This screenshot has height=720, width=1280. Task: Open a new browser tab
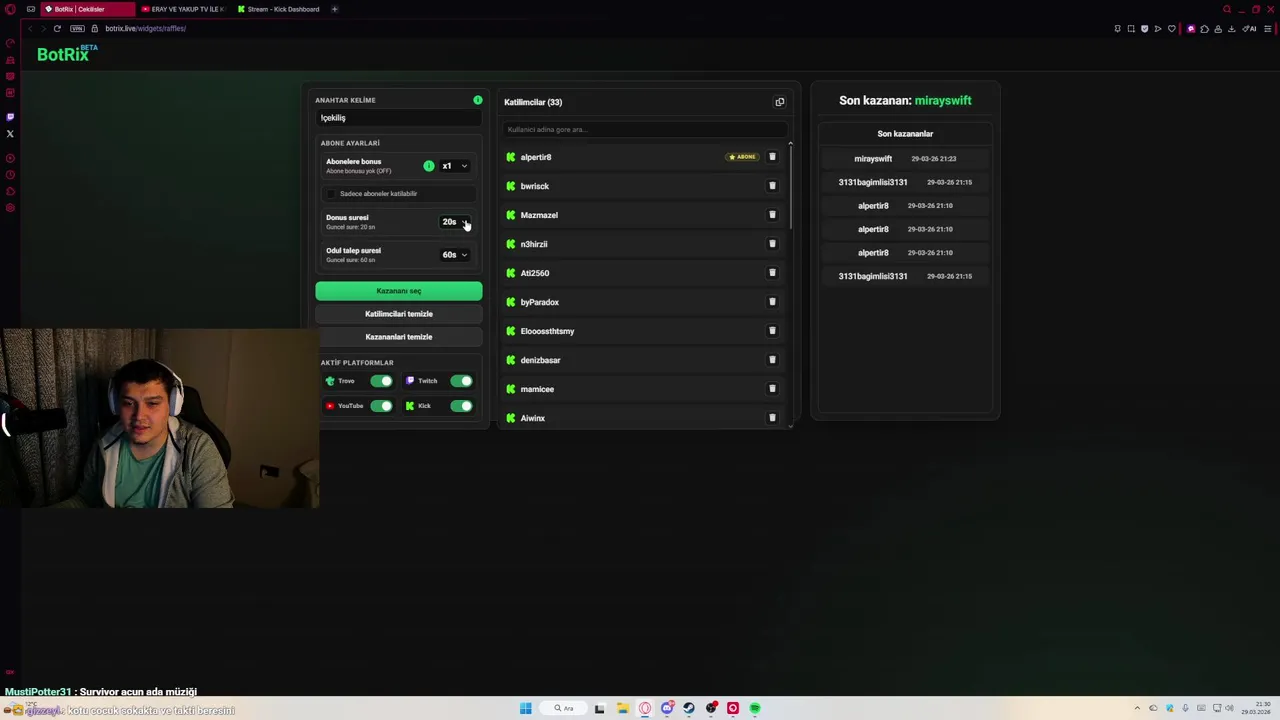tap(334, 9)
